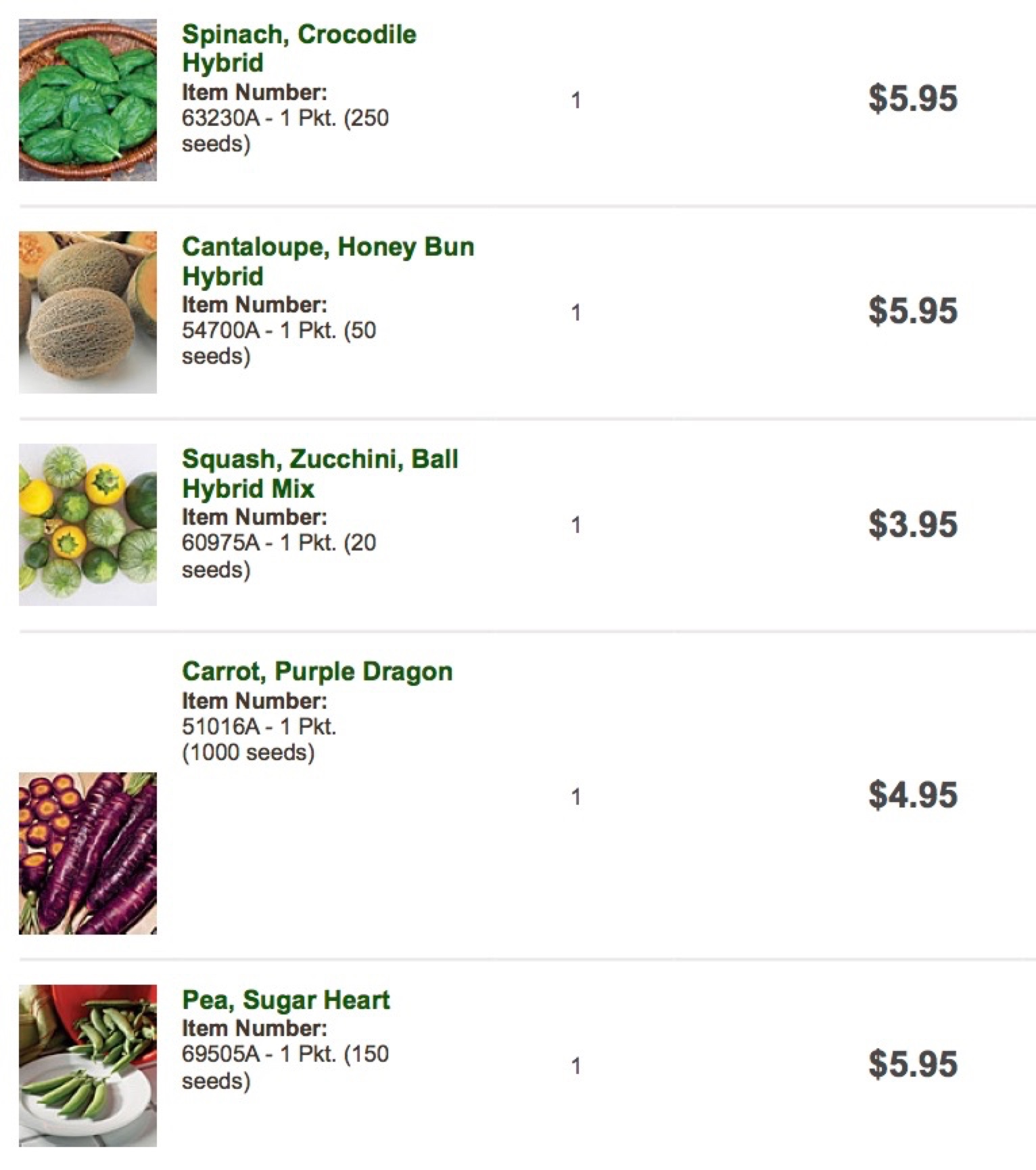Open the Spinach, Crocodile Hybrid title link
This screenshot has height=1170, width=1036.
(x=299, y=48)
